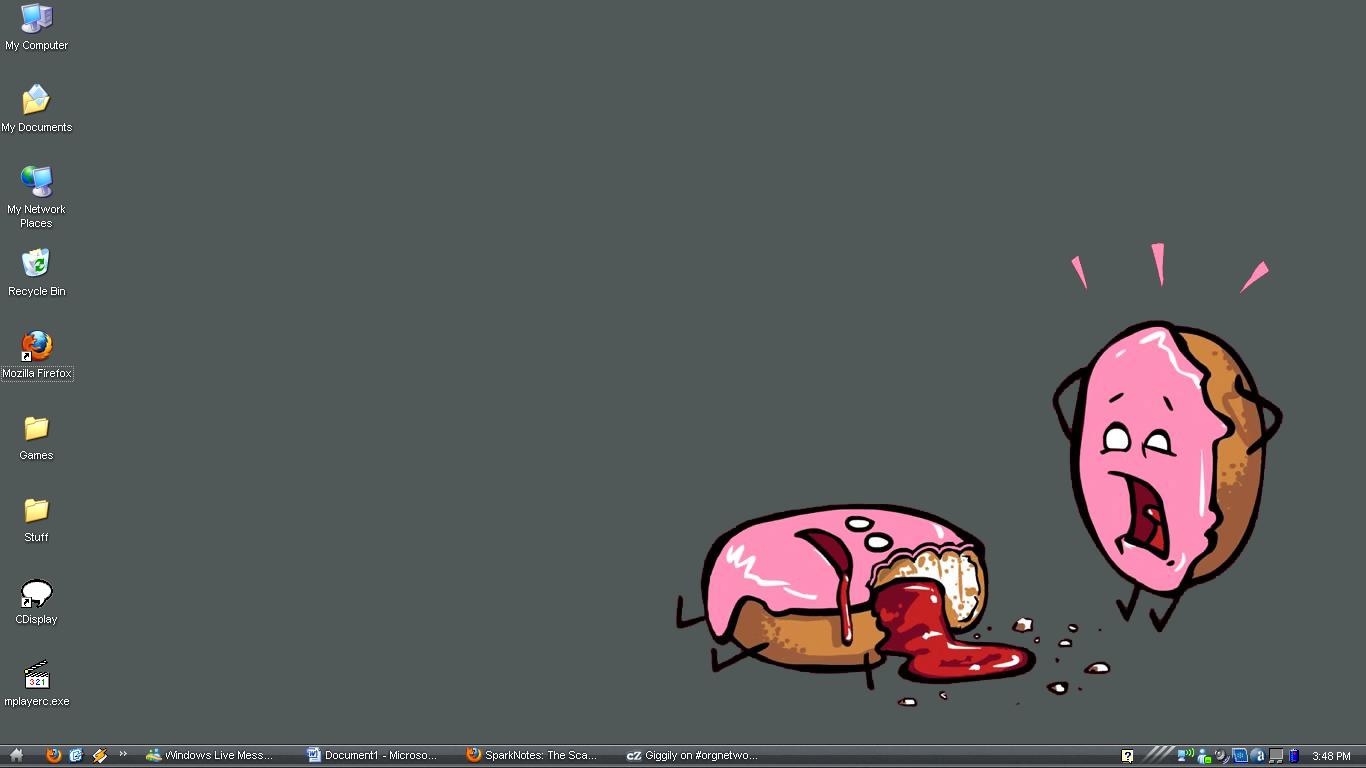
Task: Select the Recycle Bin icon
Action: click(x=36, y=265)
